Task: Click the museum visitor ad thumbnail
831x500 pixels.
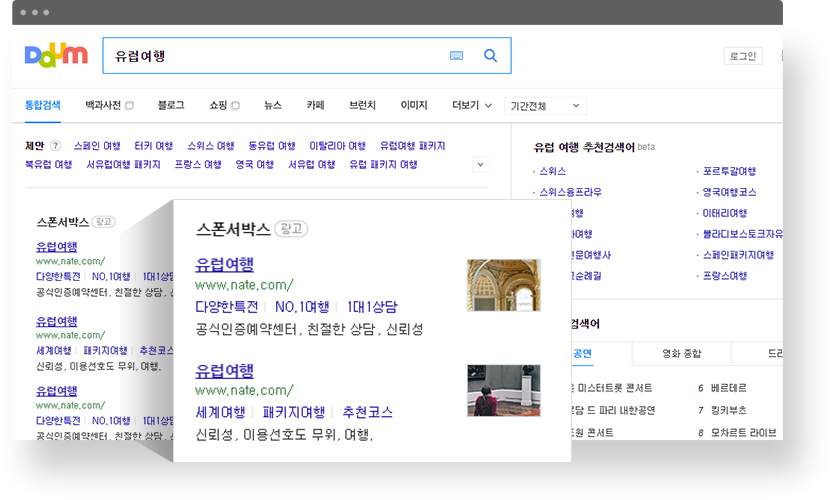Action: pos(503,390)
